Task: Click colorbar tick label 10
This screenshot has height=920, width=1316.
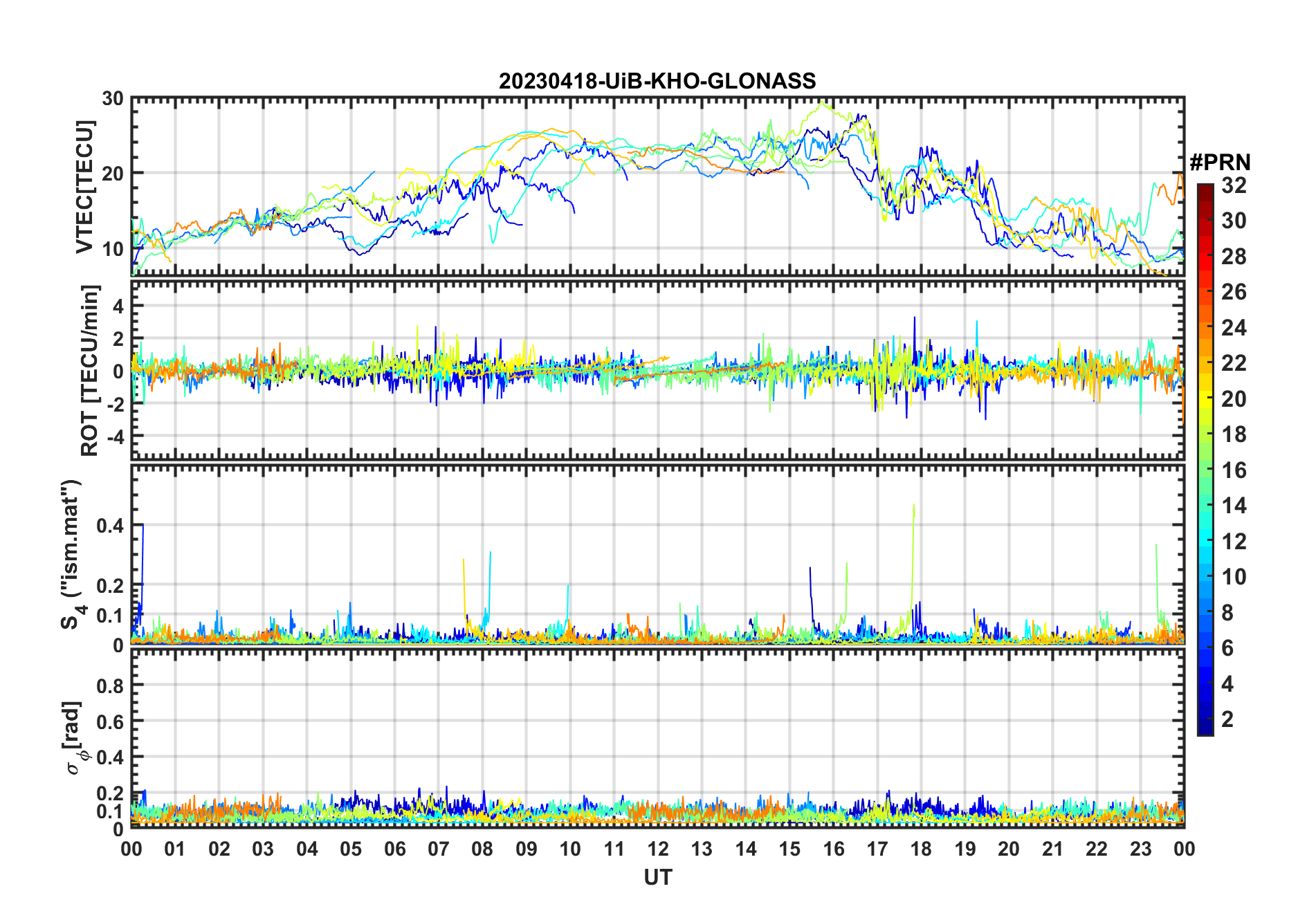Action: [1234, 577]
